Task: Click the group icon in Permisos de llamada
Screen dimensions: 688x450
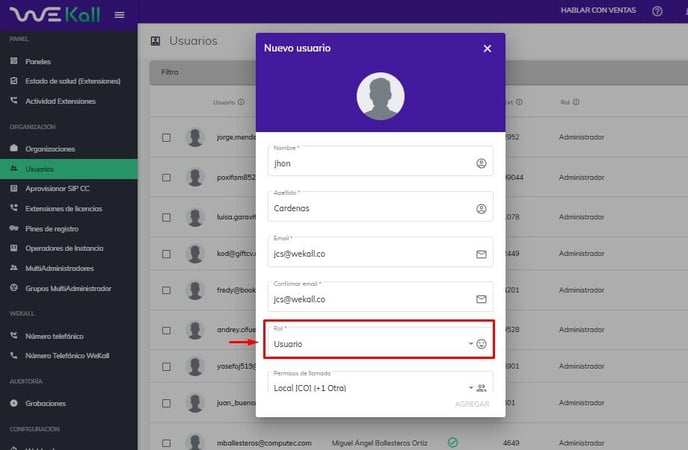Action: 481,388
